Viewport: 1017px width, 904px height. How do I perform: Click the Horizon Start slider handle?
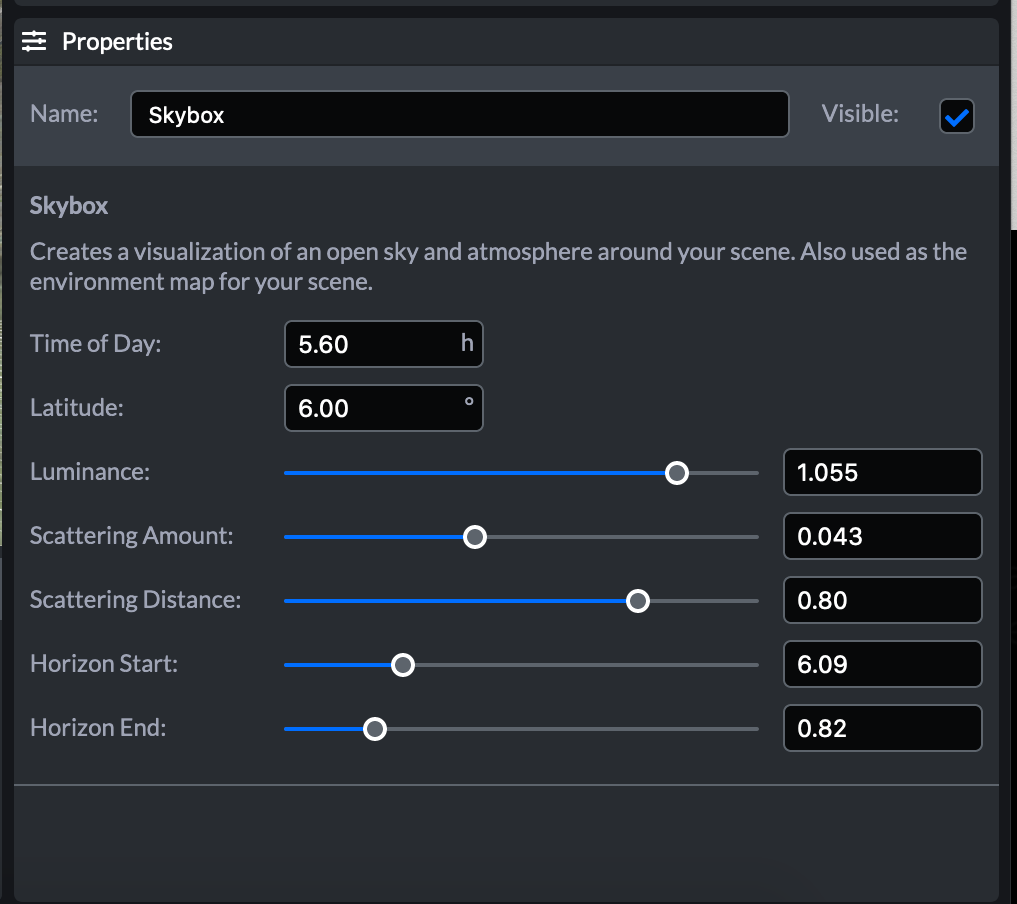(x=403, y=664)
